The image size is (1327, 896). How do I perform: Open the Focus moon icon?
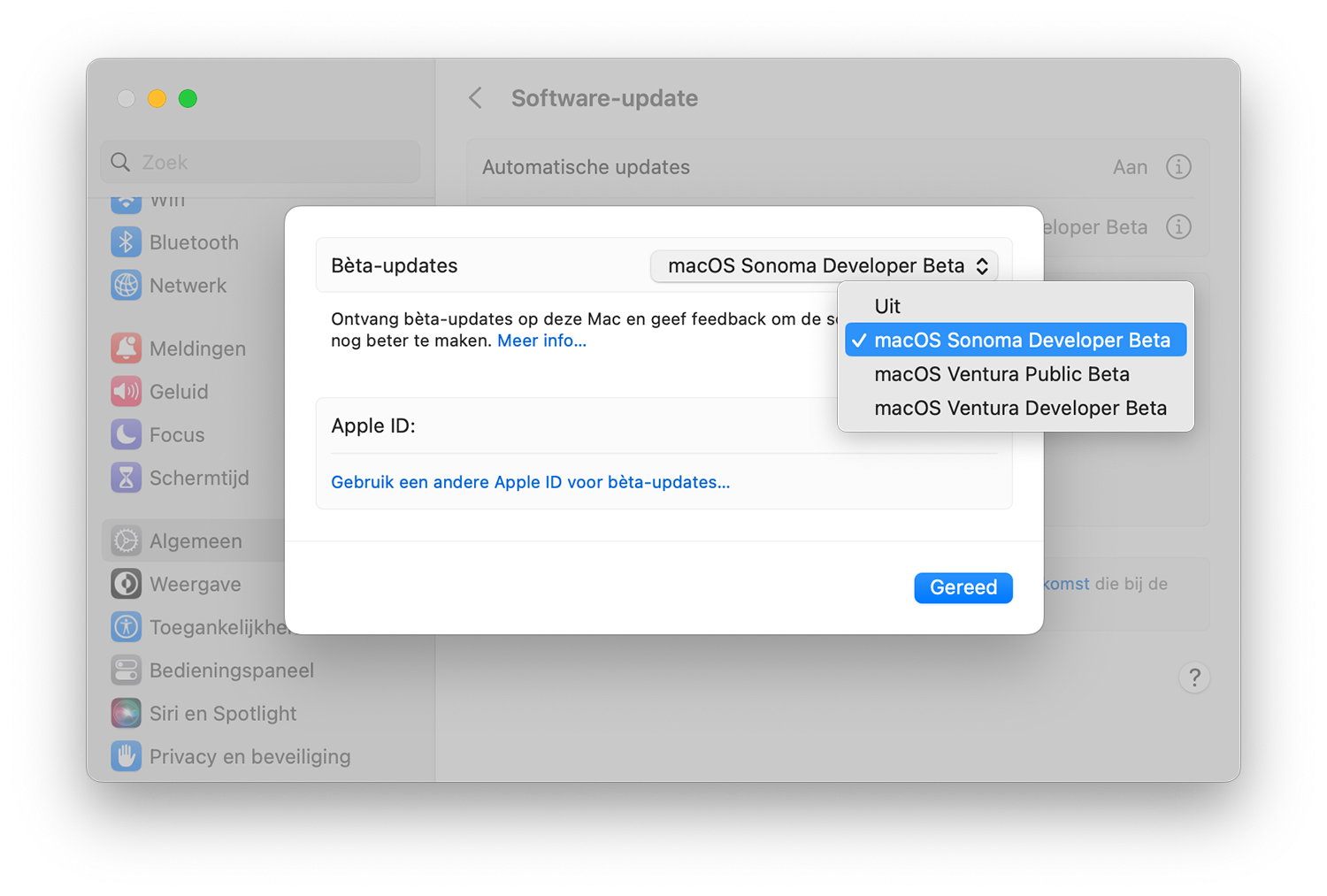126,434
